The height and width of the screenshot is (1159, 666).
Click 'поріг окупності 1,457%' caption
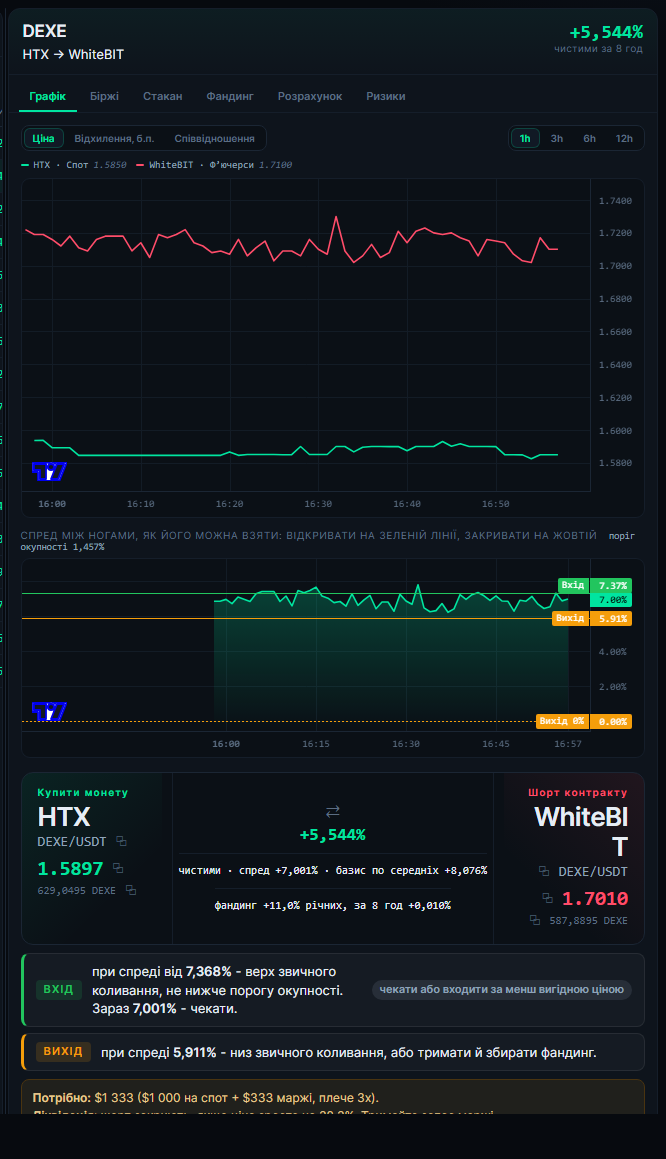click(x=327, y=541)
